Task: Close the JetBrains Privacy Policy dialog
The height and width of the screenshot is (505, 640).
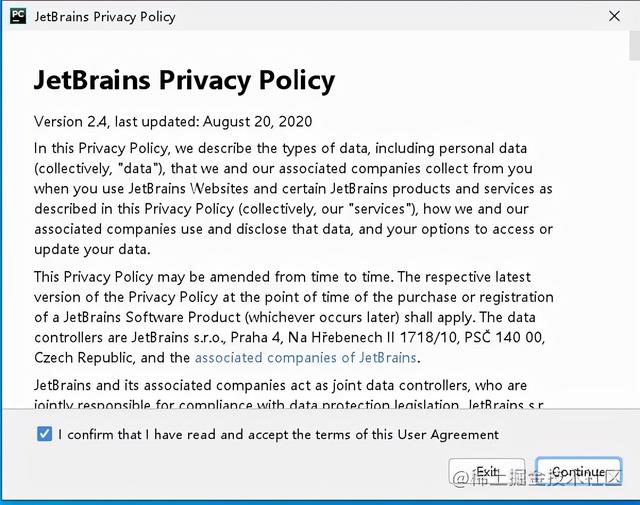Action: tap(612, 16)
